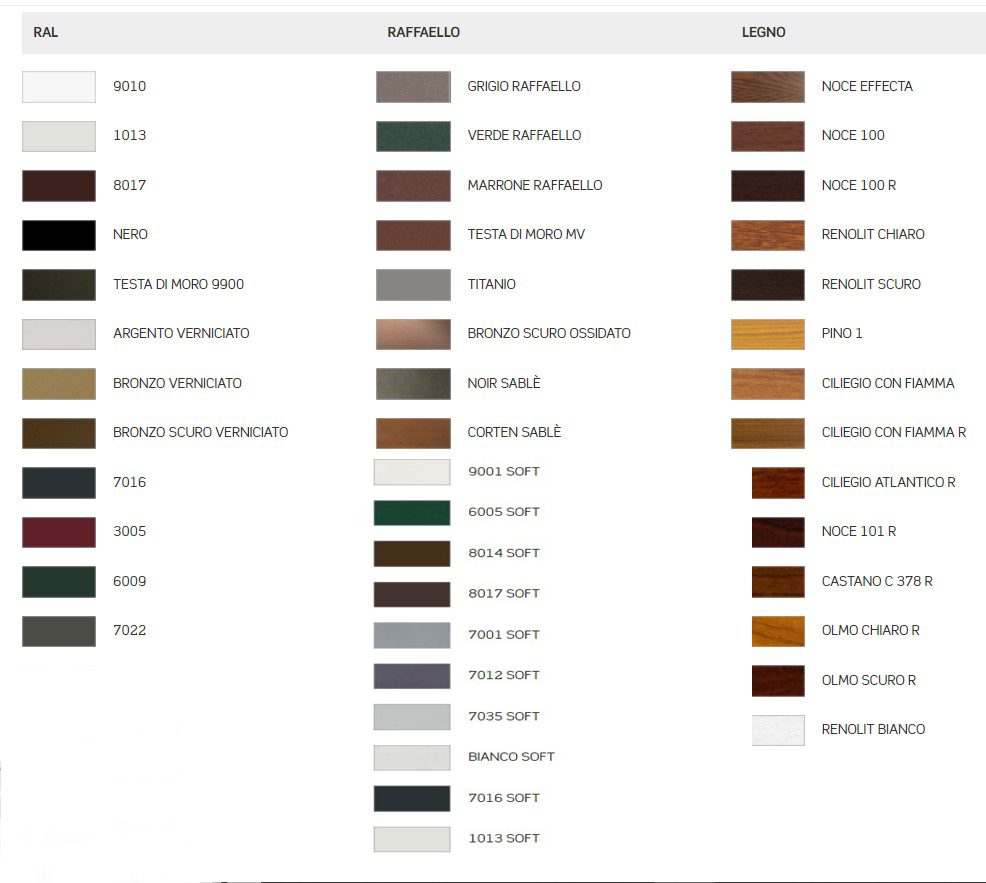Select the Olmo Scuro R swatch
This screenshot has height=883, width=986.
pos(778,680)
